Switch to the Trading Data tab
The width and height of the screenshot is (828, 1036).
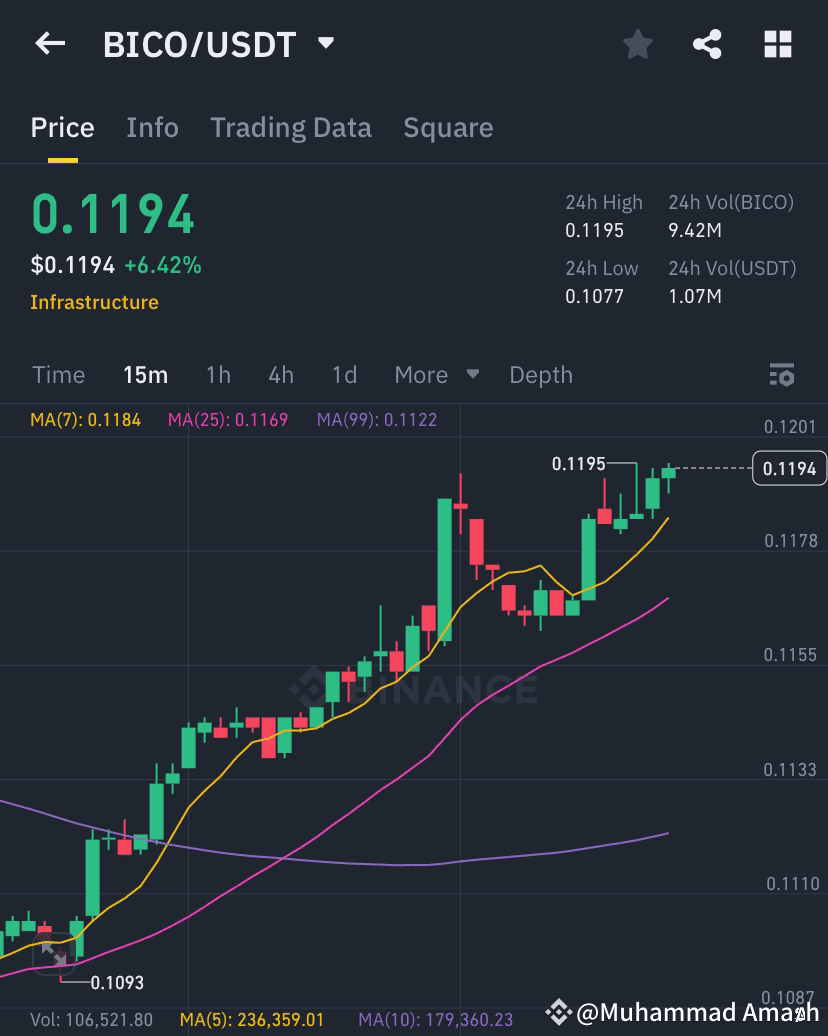coord(290,127)
